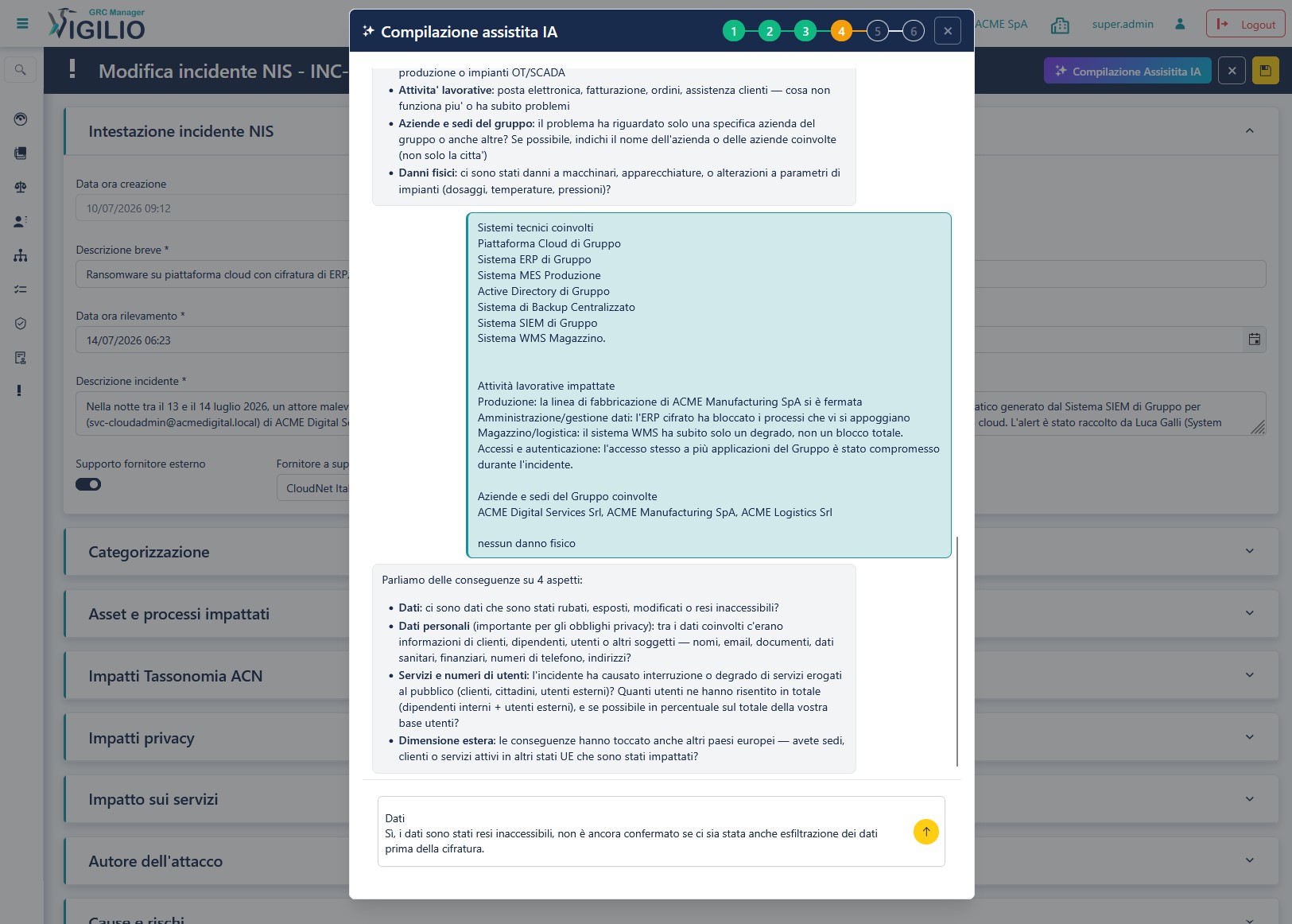This screenshot has width=1292, height=924.
Task: Click the 'Active Directory di Gruppo' line
Action: coord(544,291)
